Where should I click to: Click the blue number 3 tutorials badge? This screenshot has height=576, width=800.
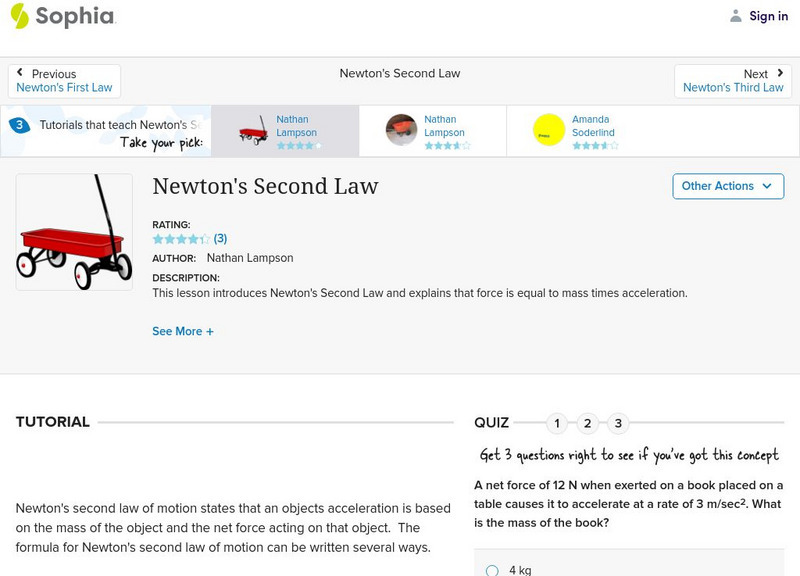[x=19, y=125]
